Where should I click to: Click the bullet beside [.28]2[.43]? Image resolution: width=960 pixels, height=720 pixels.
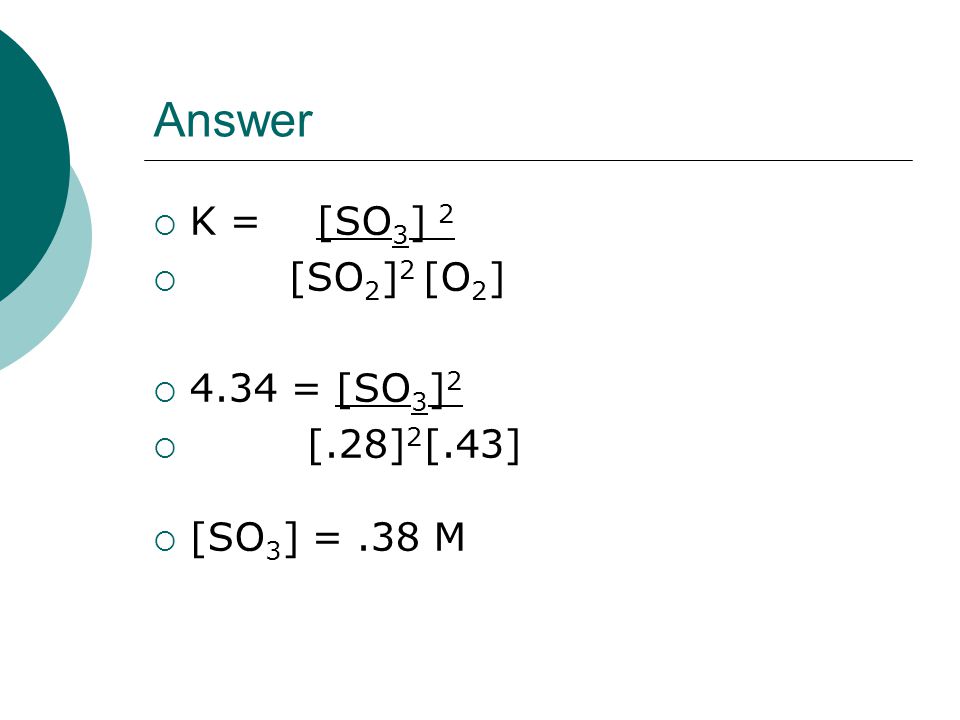165,448
